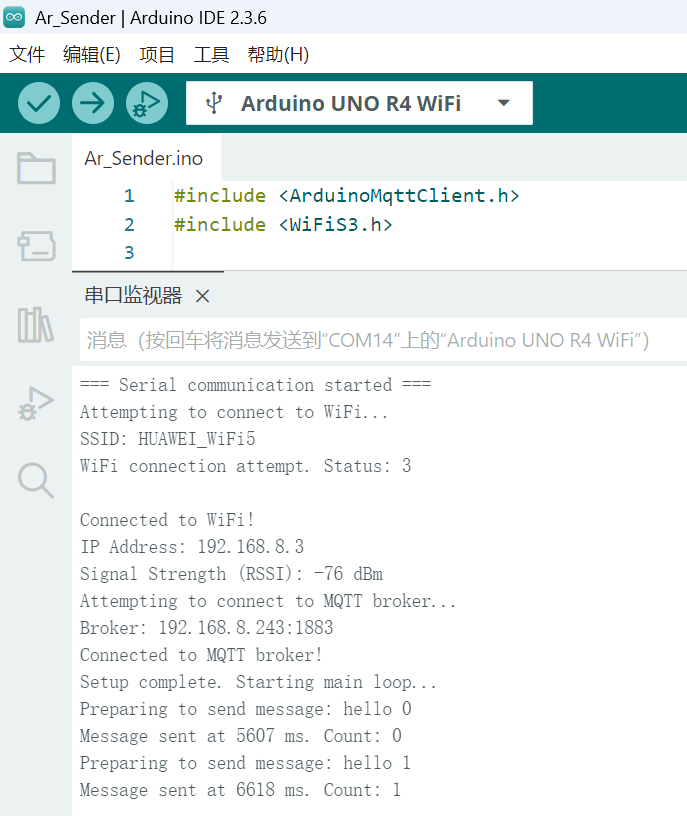The height and width of the screenshot is (816, 687).
Task: Click the 'SSID: HUAWEI_WiFi5' output line
Action: click(168, 439)
